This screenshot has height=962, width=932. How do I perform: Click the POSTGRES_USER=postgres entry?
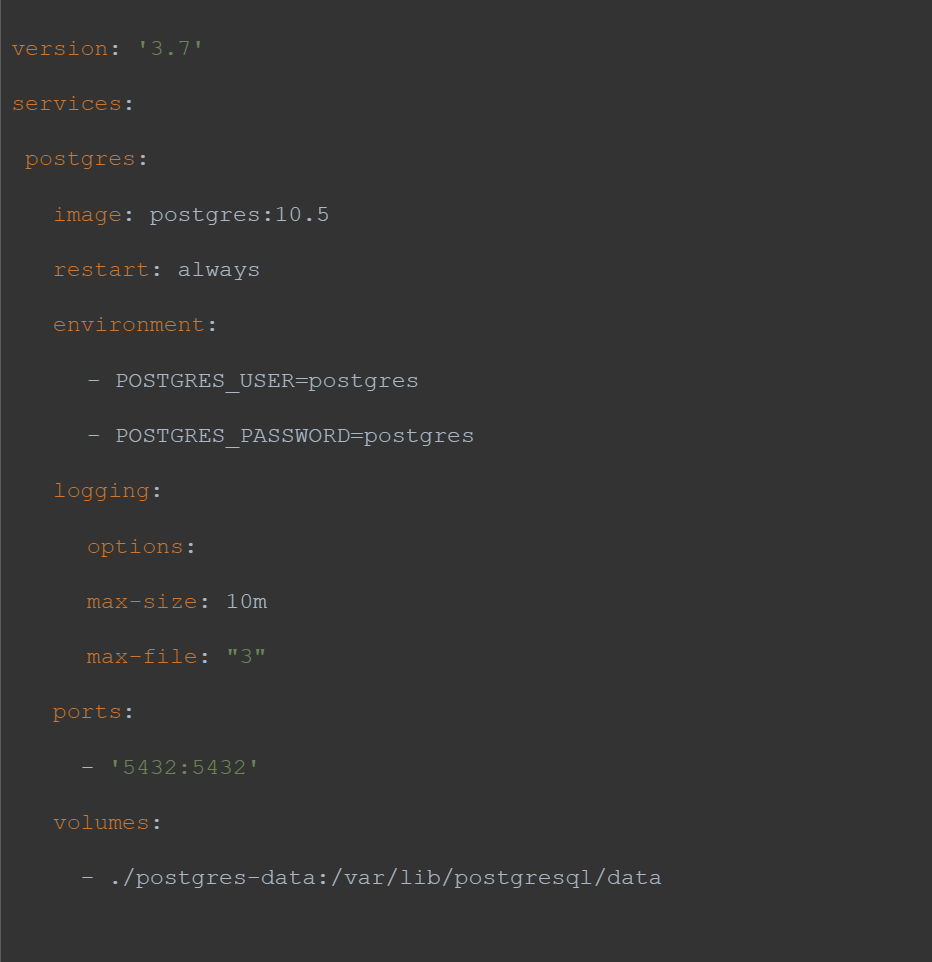coord(267,381)
